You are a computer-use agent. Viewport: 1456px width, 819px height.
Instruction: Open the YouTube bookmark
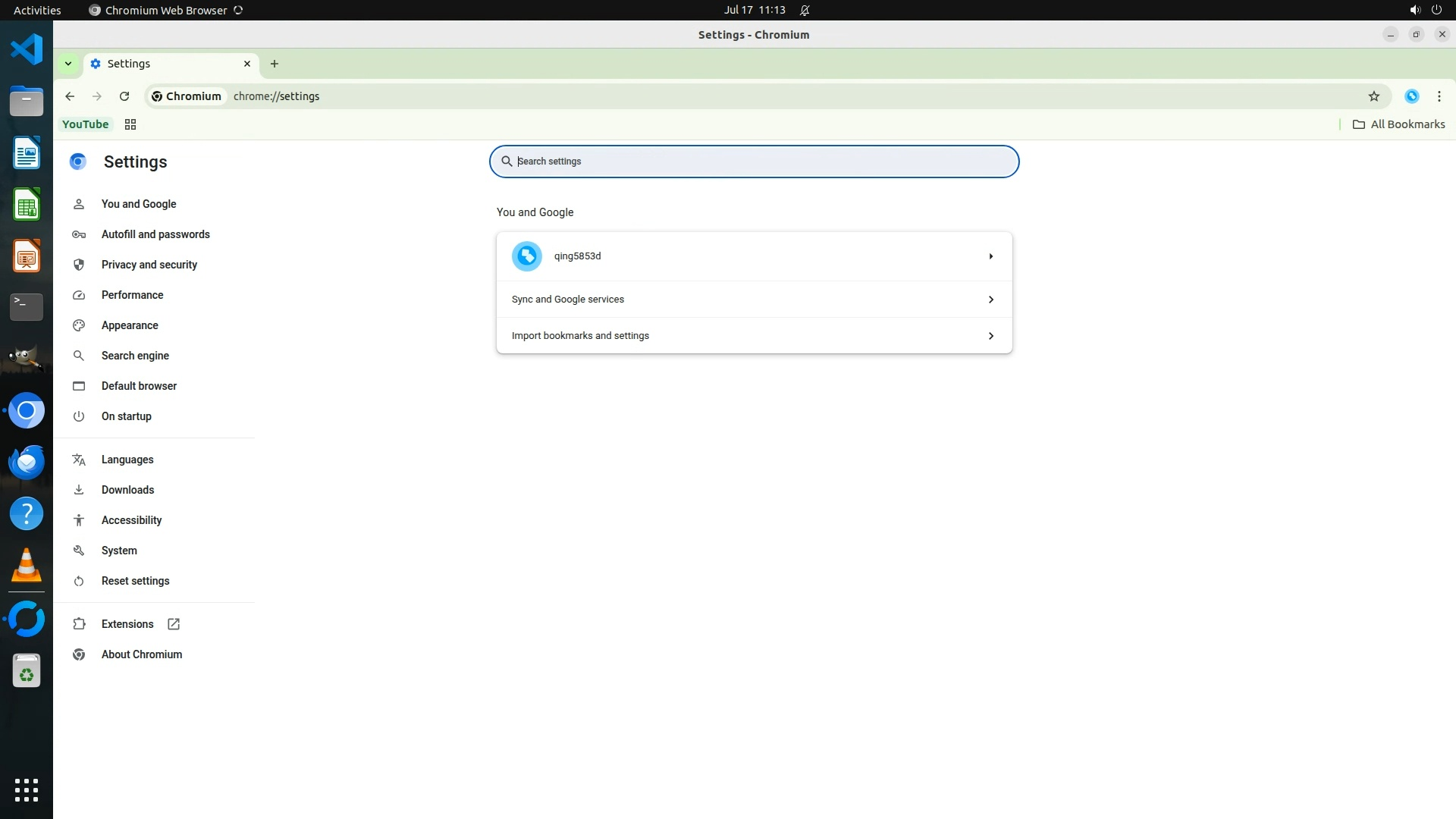tap(85, 124)
